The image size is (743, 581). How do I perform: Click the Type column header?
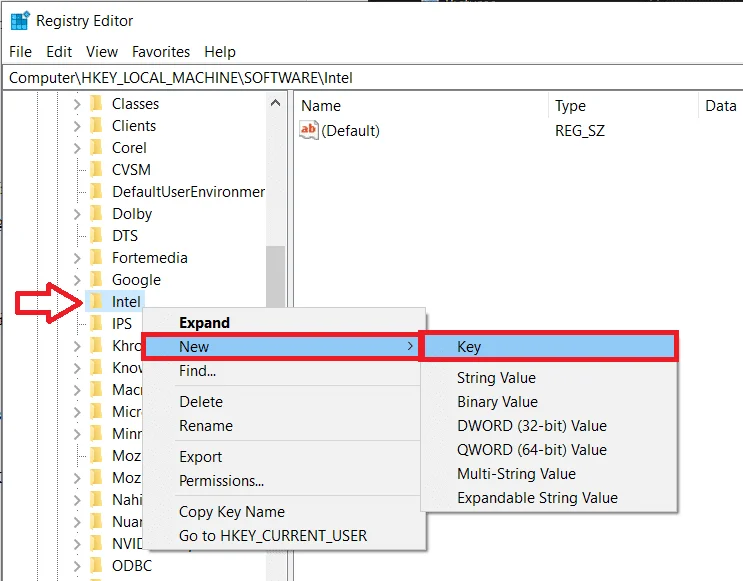(x=624, y=106)
